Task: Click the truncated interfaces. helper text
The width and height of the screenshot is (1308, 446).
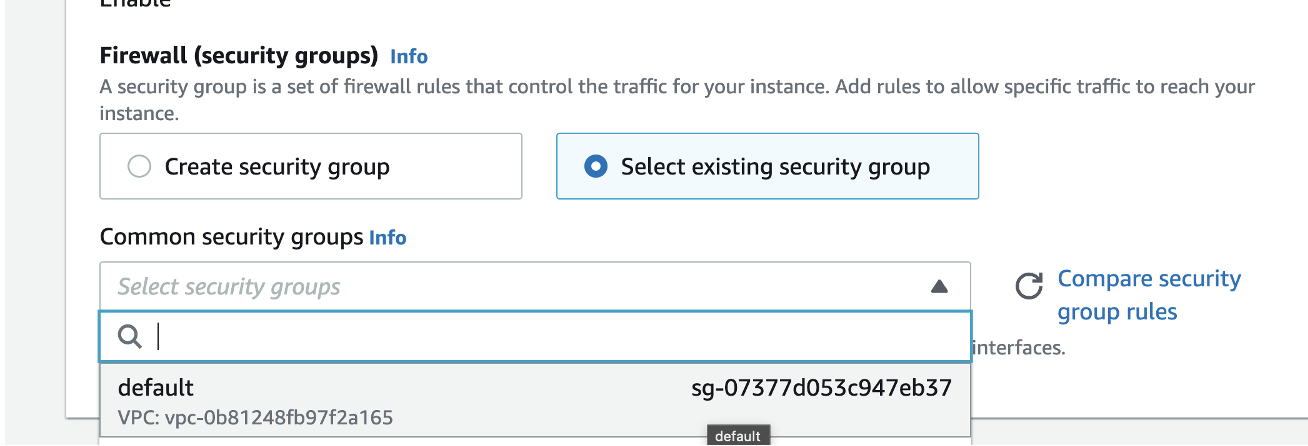Action: point(1019,348)
